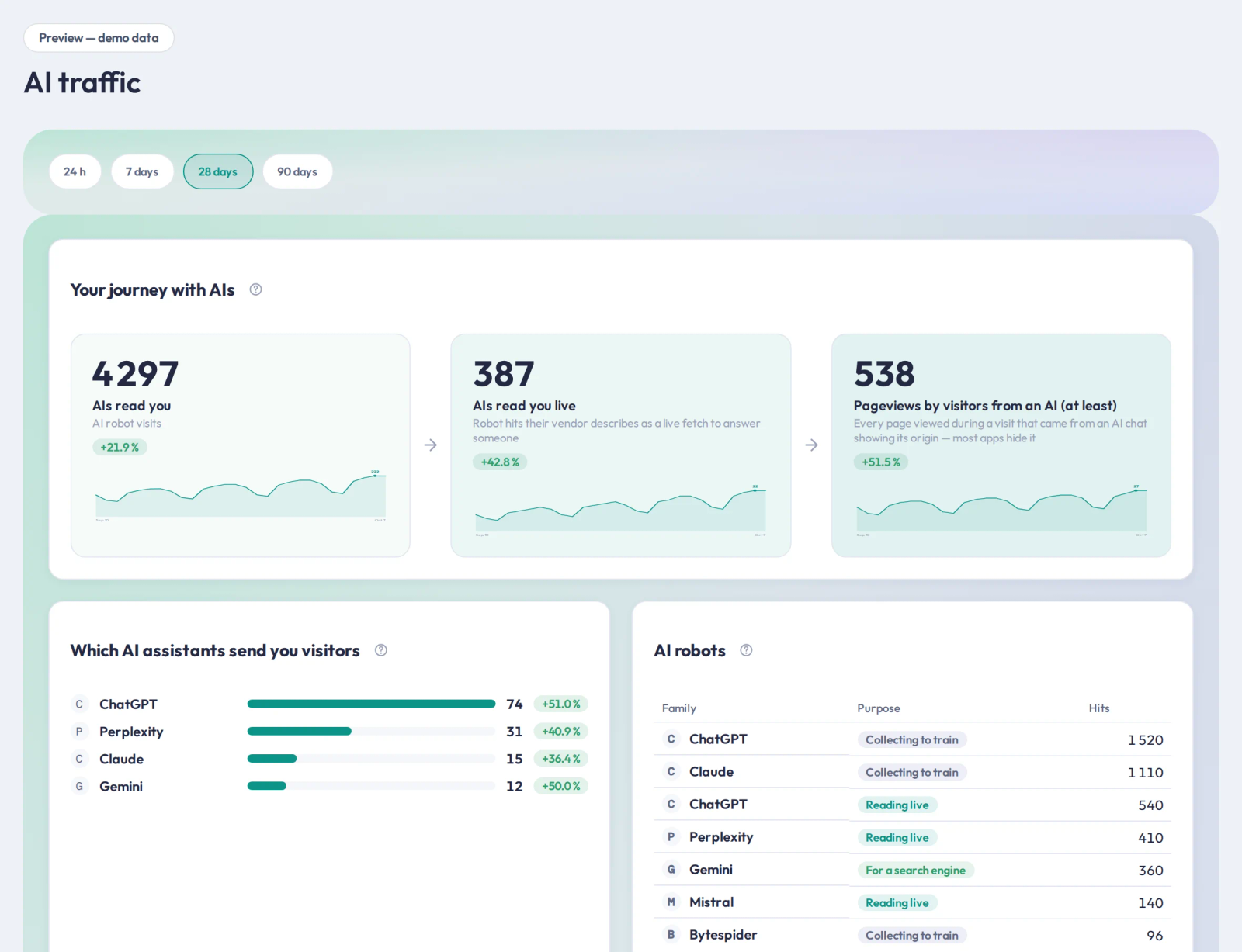Click the ChatGPT letter icon in assistants list
Screen dimensions: 1242x952
[x=79, y=704]
